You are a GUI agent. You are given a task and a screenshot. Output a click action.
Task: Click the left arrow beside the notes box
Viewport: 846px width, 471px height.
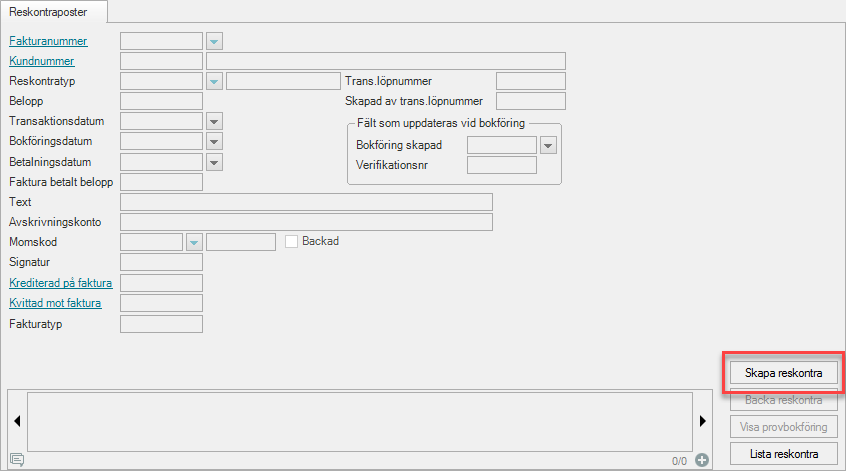[x=14, y=420]
